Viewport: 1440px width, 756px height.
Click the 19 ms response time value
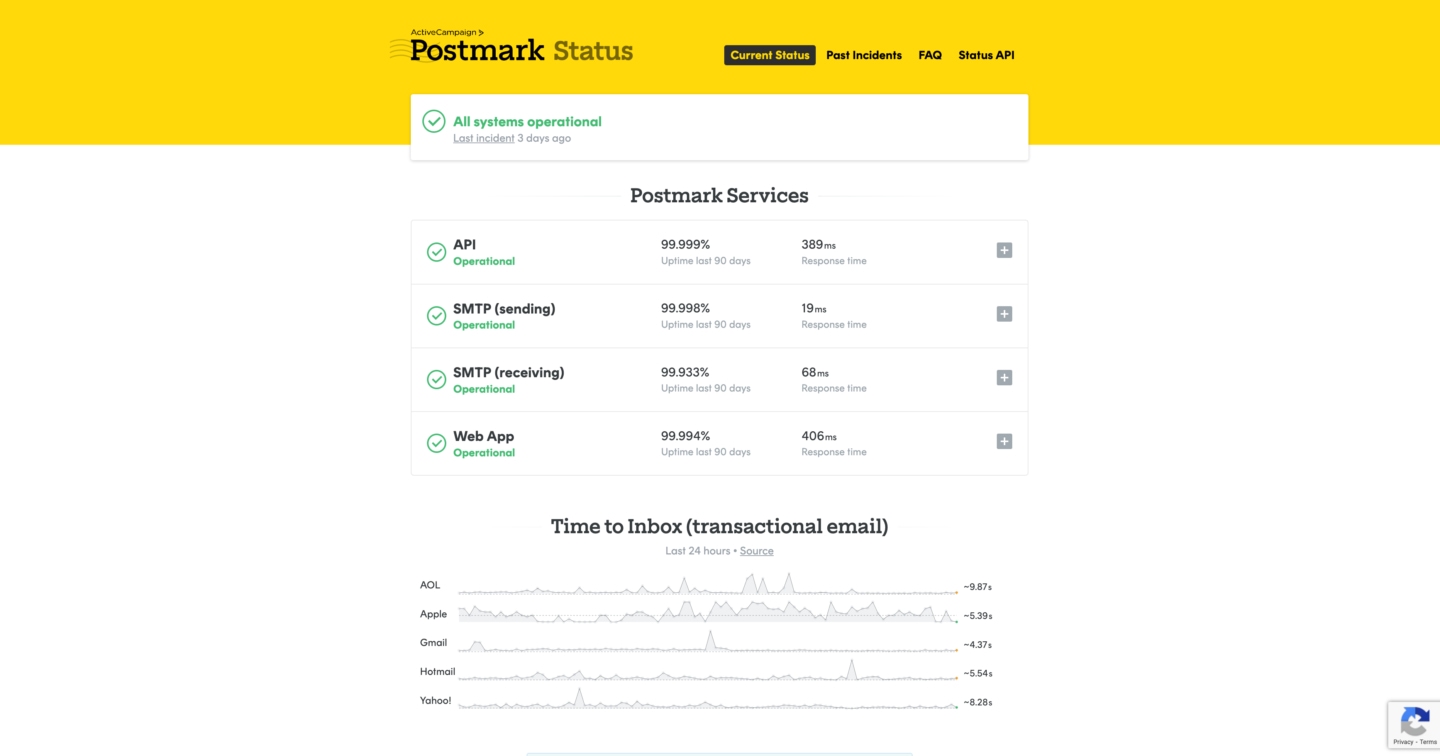click(x=814, y=308)
